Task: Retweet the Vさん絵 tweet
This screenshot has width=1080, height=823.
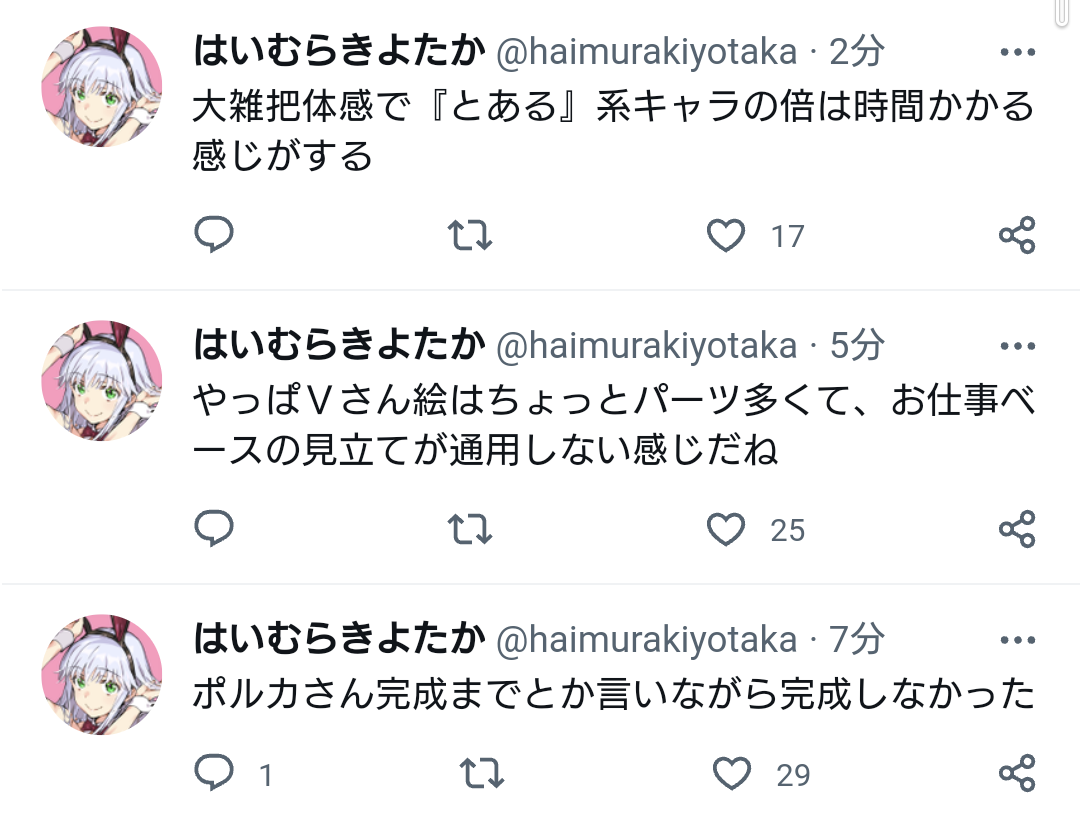Action: point(468,529)
